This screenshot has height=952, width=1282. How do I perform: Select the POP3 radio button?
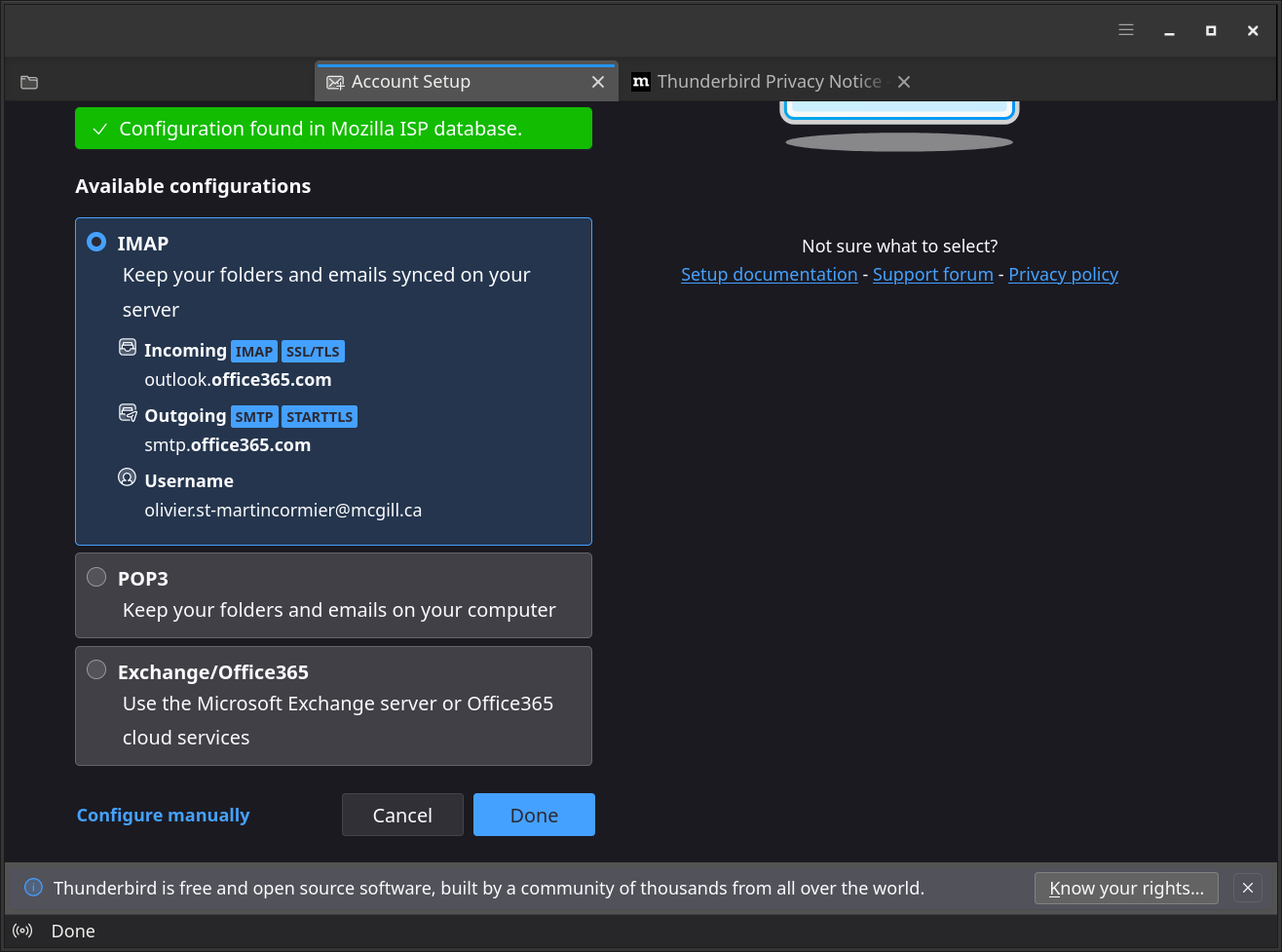click(96, 577)
